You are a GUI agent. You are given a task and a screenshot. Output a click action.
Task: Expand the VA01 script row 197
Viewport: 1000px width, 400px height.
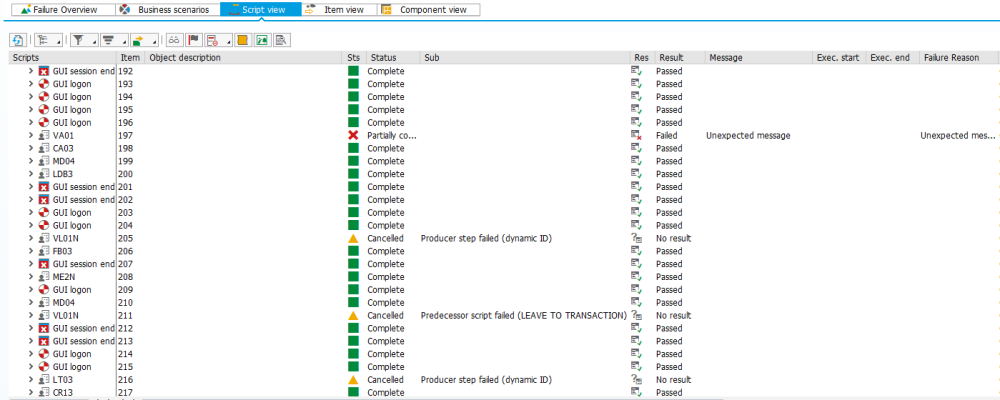[31, 135]
